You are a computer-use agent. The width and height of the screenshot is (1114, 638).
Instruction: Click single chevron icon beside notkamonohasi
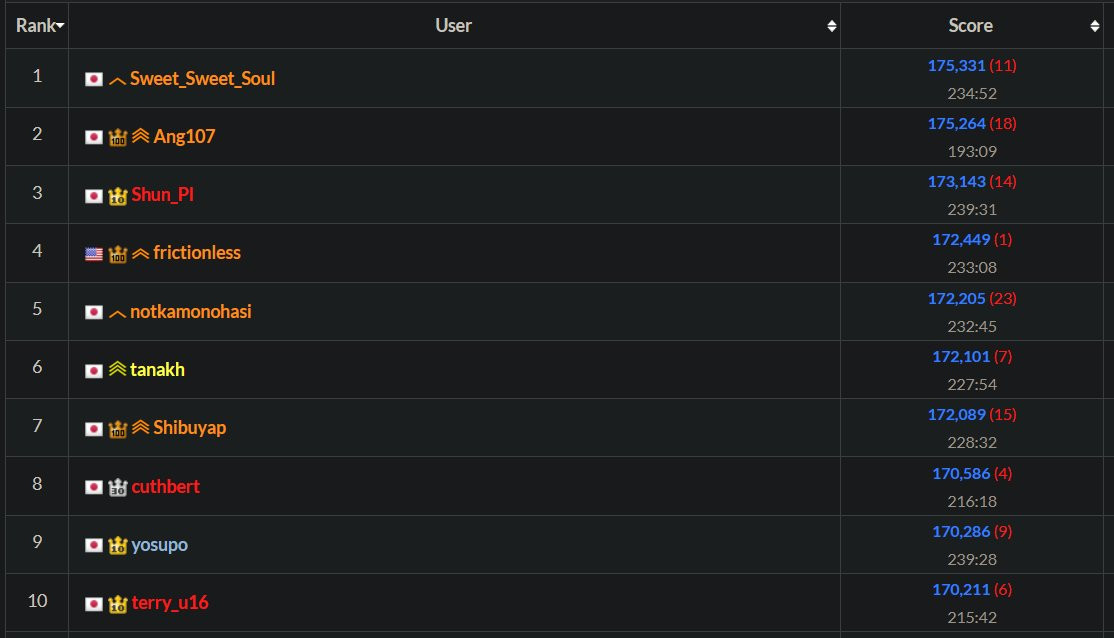point(117,313)
